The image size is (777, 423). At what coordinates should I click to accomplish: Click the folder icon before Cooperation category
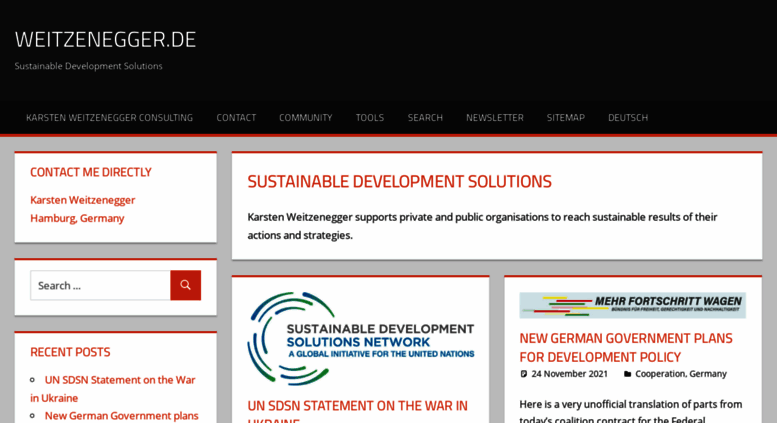pyautogui.click(x=627, y=374)
